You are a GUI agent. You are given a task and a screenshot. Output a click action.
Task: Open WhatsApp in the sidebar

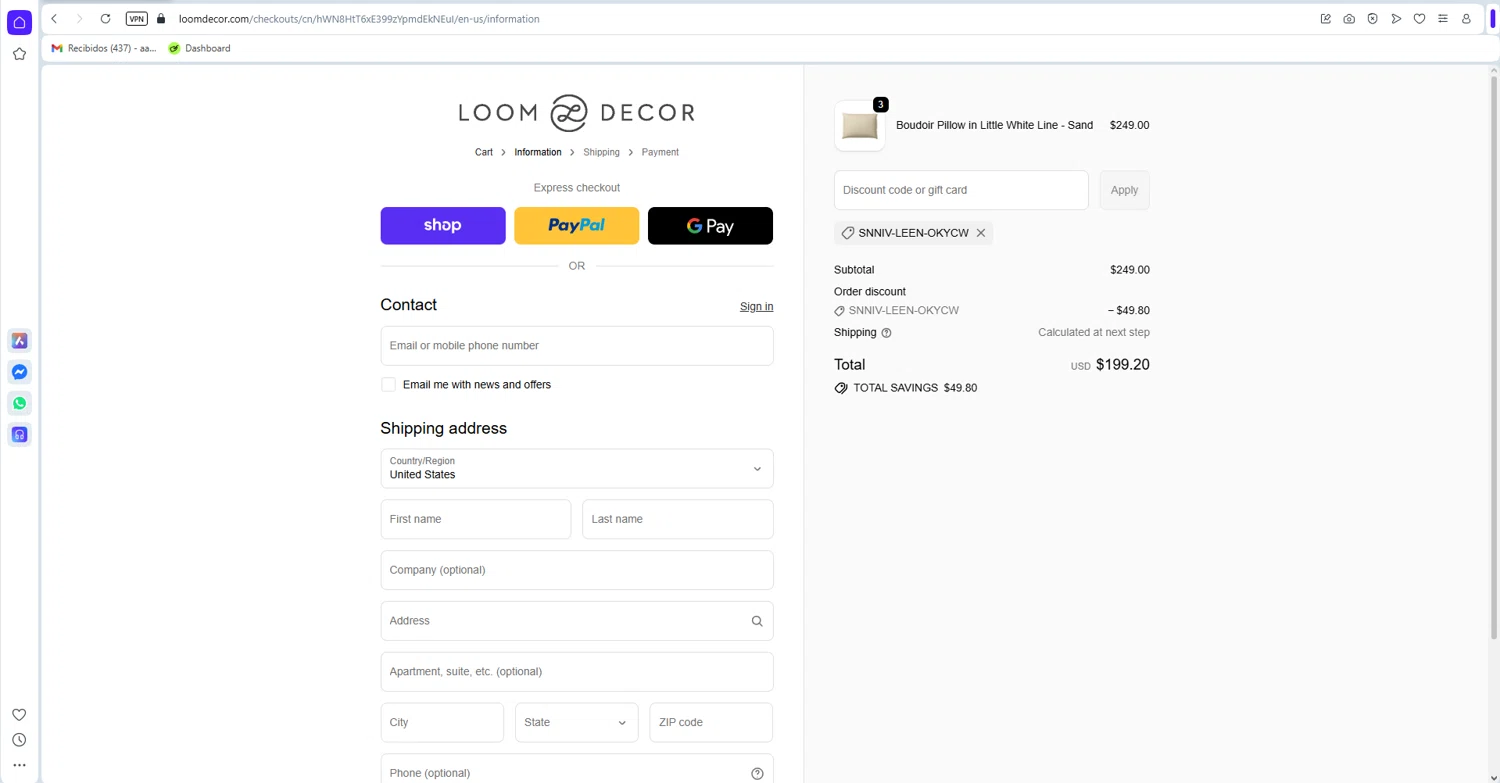(19, 403)
